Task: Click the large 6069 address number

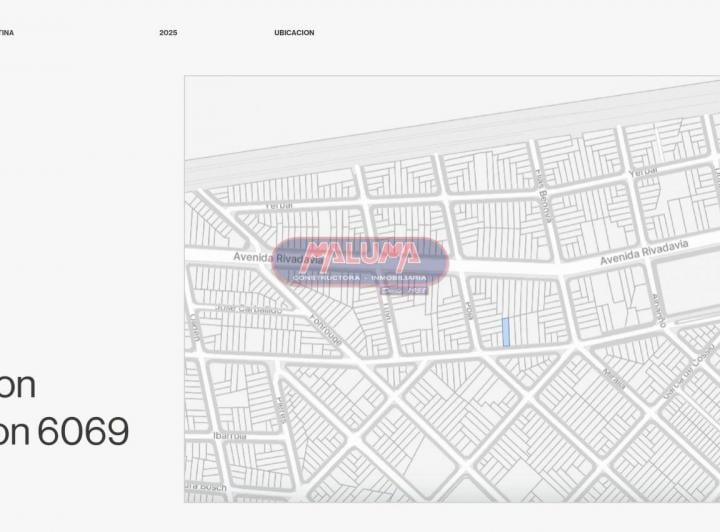Action: (x=83, y=431)
